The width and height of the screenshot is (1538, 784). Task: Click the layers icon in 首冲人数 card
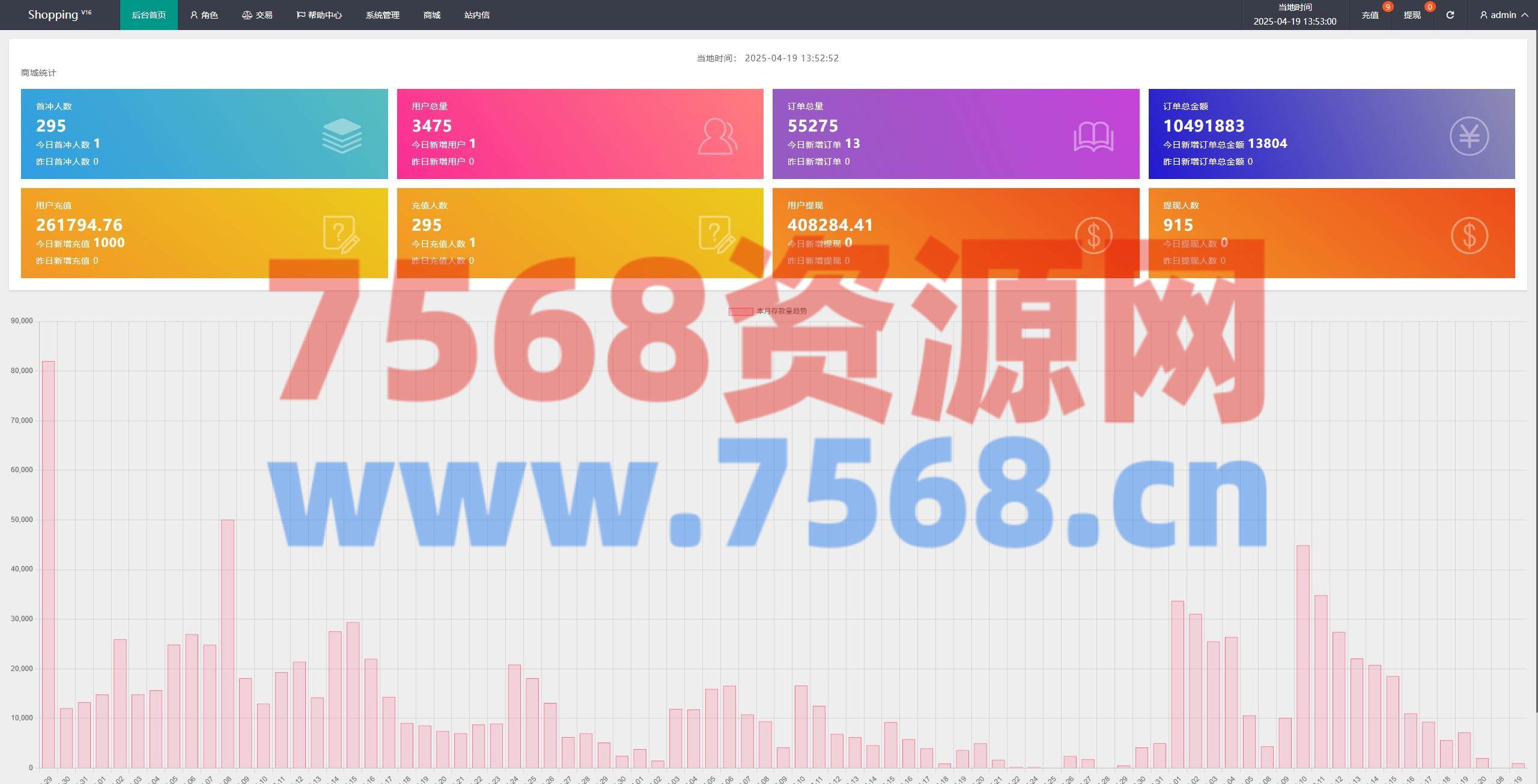pos(342,136)
